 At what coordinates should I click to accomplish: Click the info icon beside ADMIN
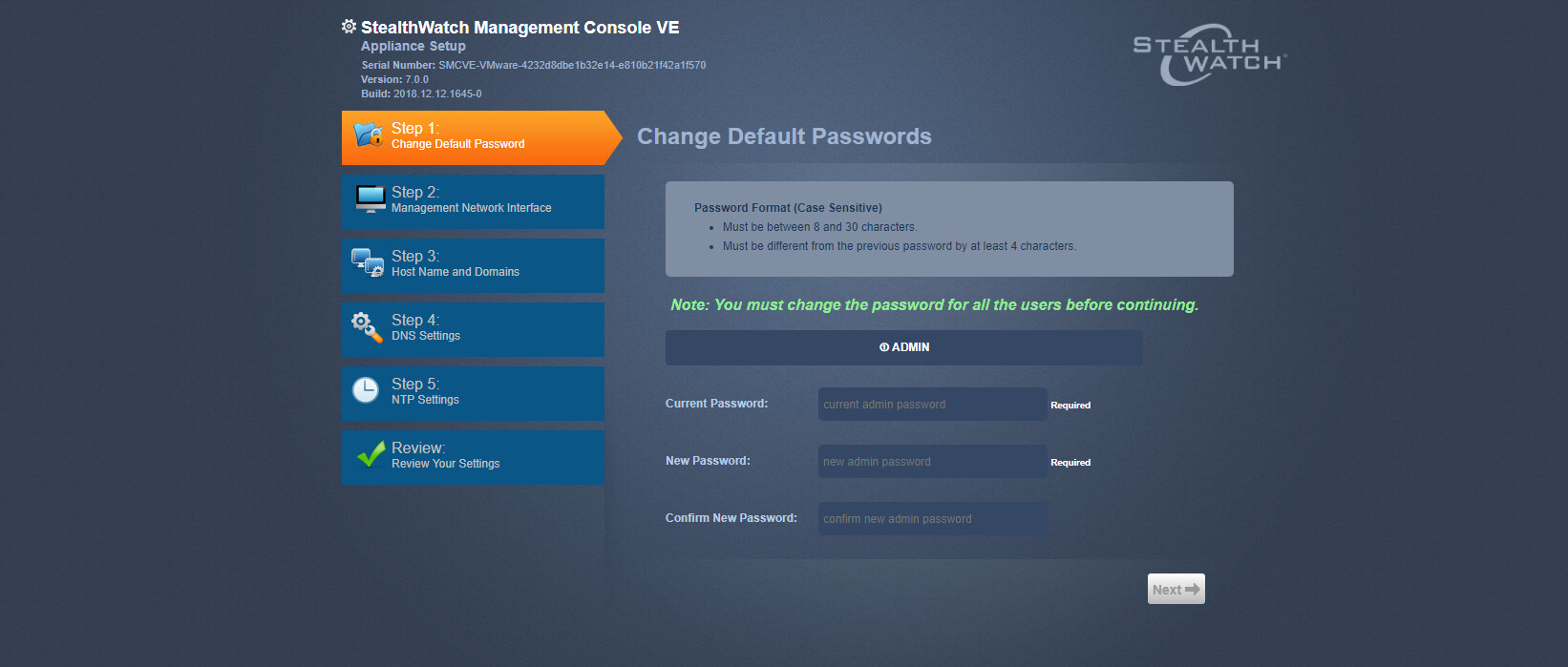pyautogui.click(x=883, y=347)
